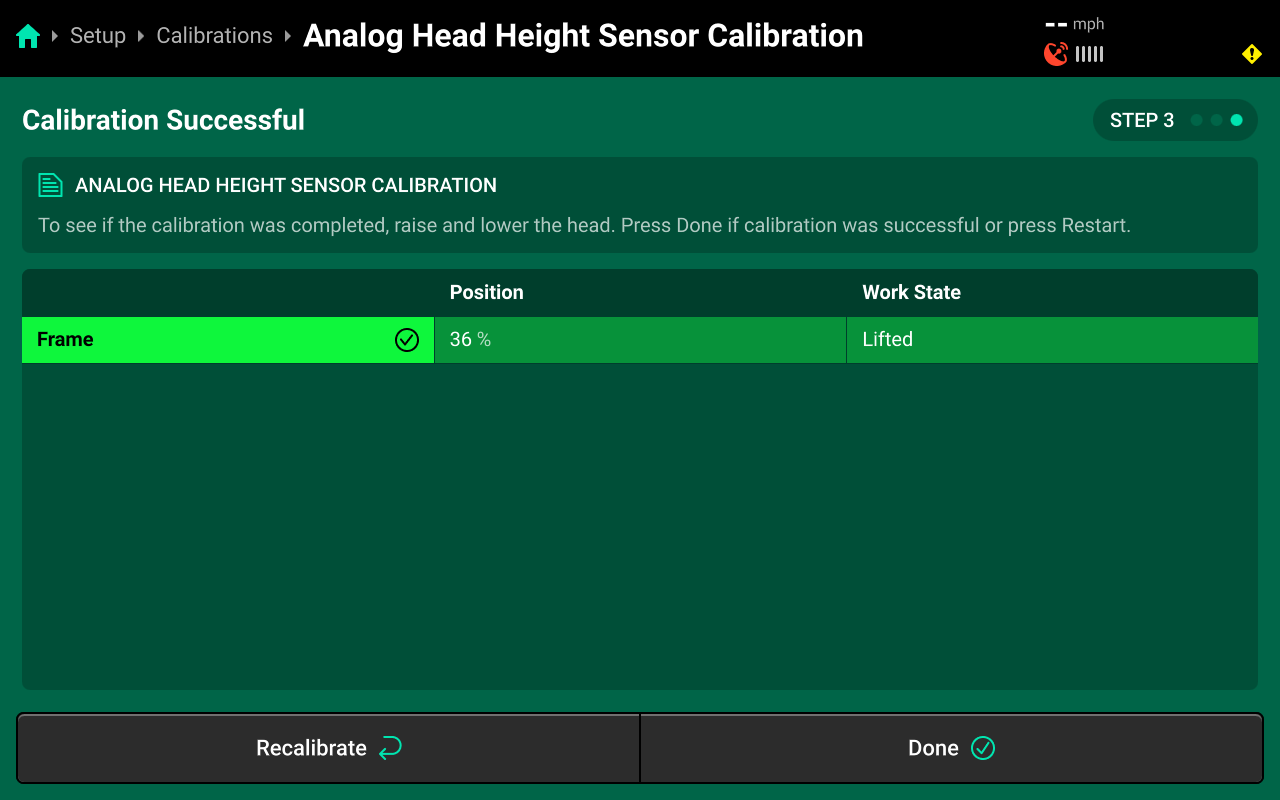
Task: Go to the Home screen icon
Action: 28,37
